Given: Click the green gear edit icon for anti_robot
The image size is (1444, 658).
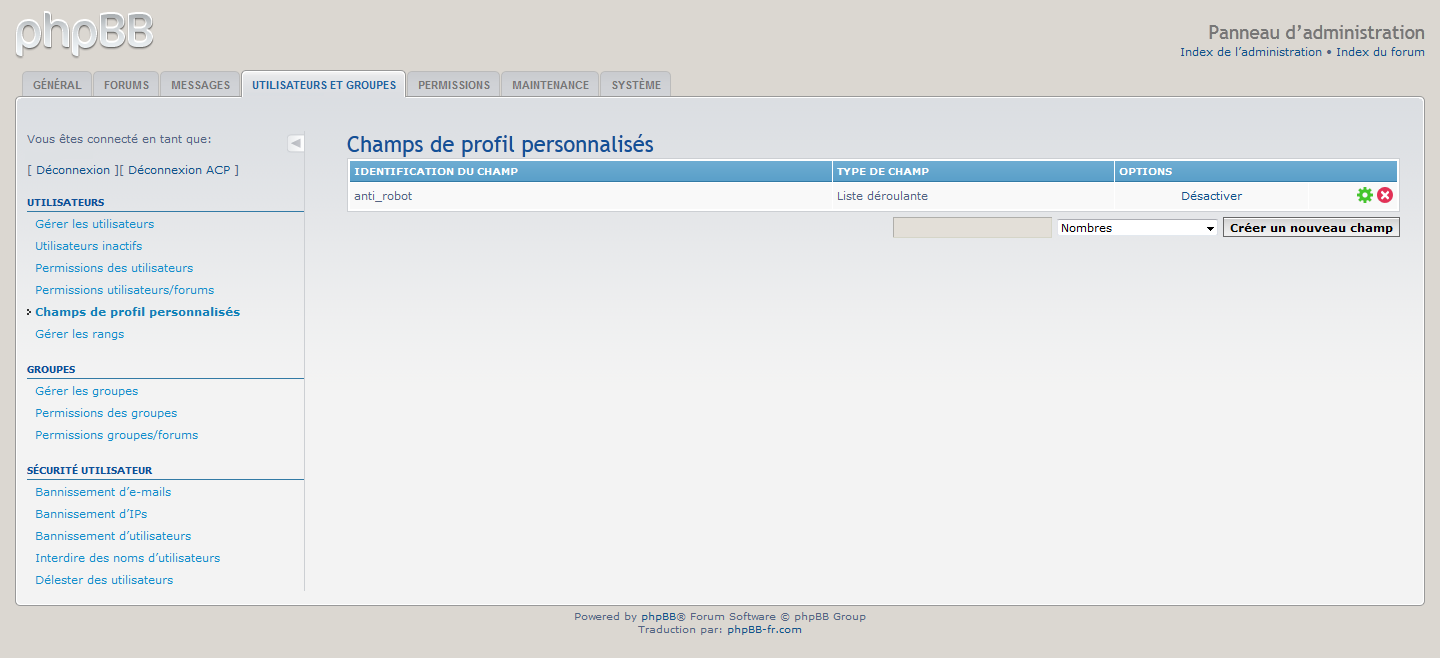Looking at the screenshot, I should click(x=1364, y=196).
